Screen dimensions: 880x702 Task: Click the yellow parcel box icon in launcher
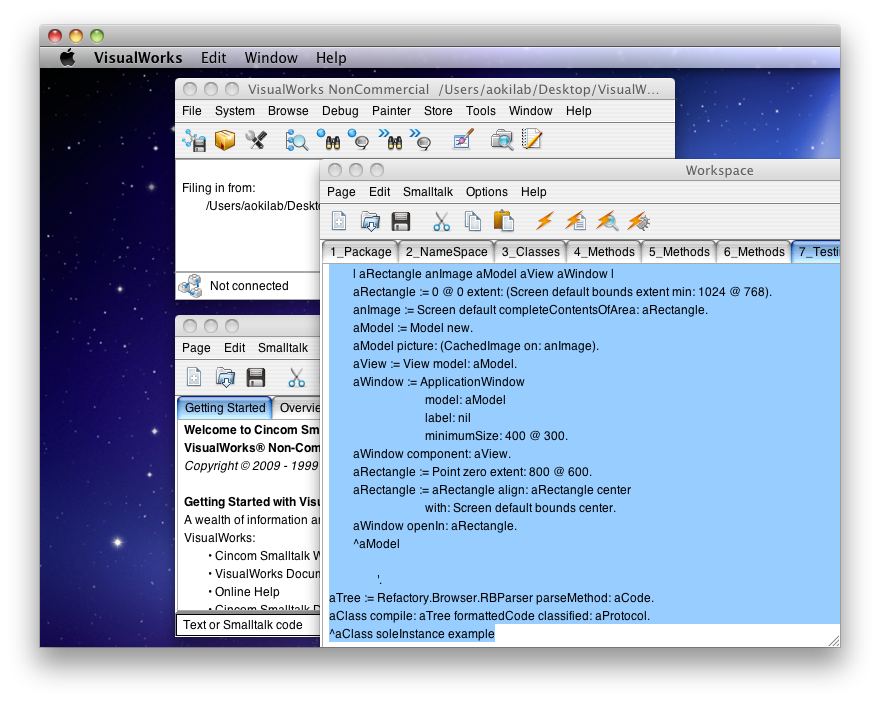225,140
